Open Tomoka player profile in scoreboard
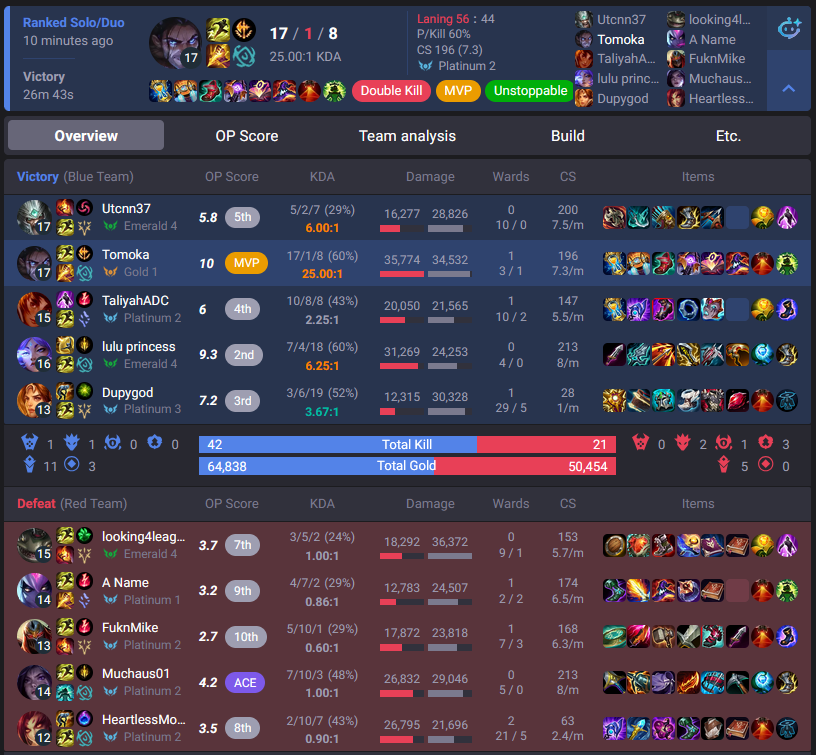Screen dimensions: 816x755 tap(125, 254)
